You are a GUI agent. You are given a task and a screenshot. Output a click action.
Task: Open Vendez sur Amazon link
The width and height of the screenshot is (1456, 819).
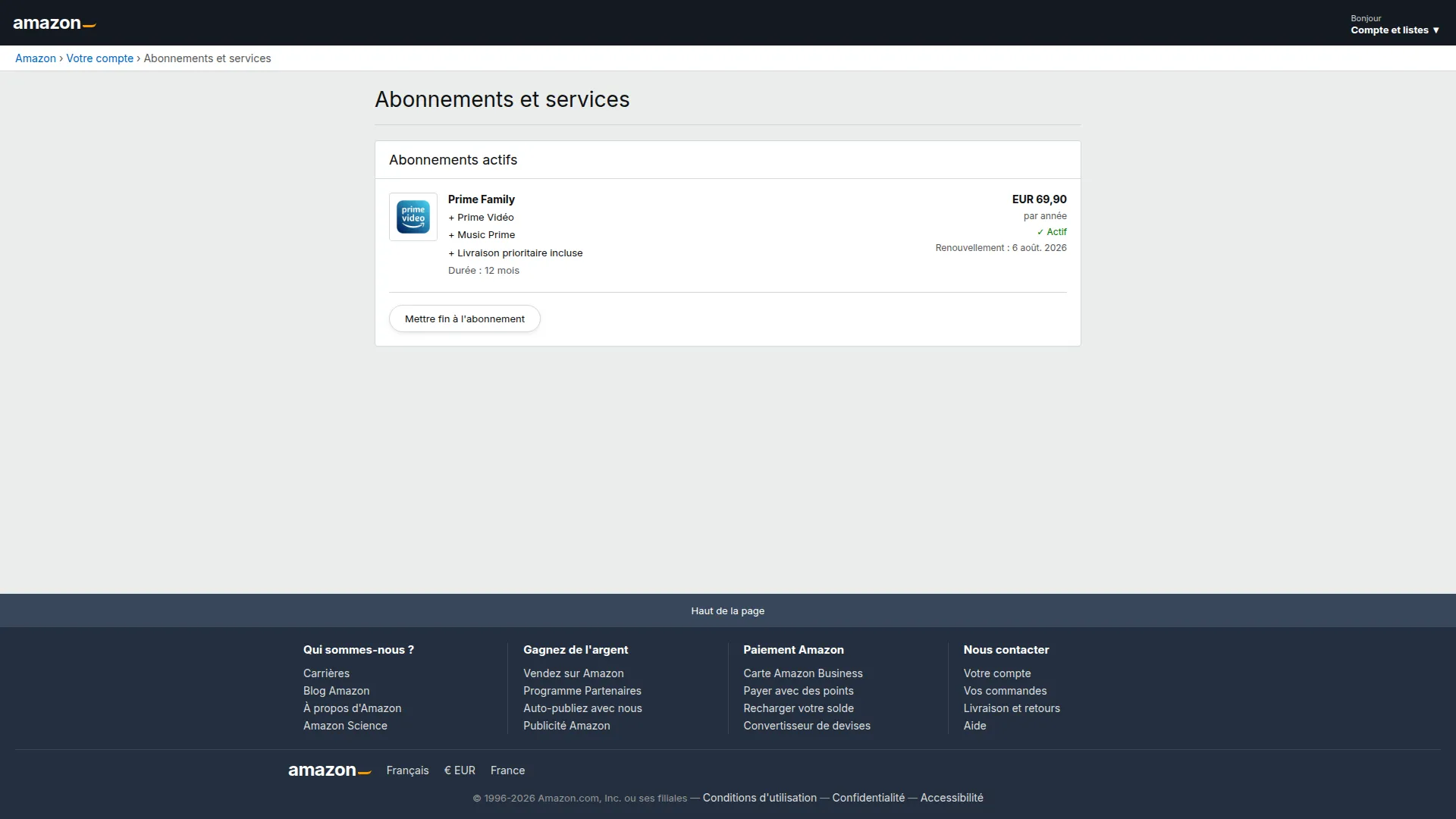(573, 673)
